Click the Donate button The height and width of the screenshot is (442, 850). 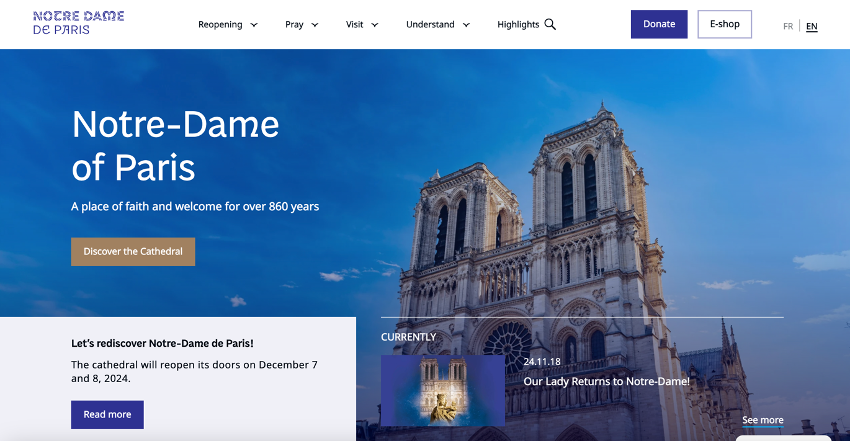pos(659,24)
